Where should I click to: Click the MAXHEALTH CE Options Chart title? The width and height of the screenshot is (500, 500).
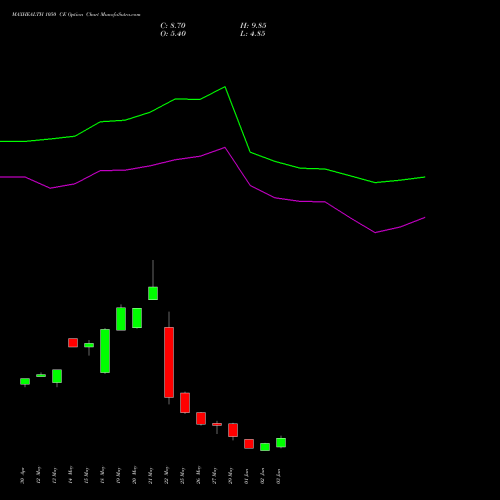coord(76,15)
